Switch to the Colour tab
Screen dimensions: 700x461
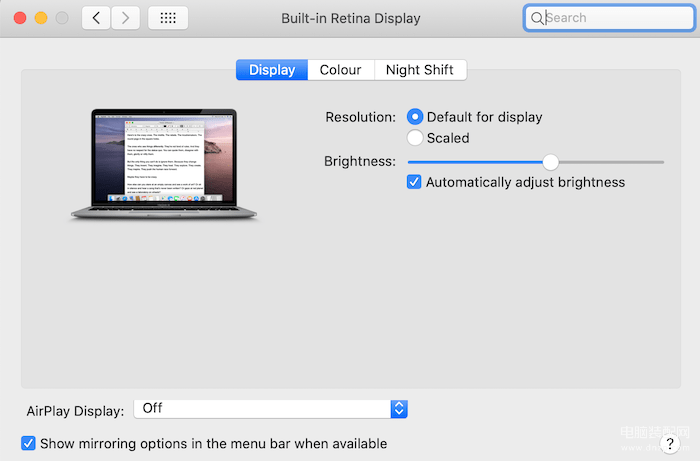(340, 70)
